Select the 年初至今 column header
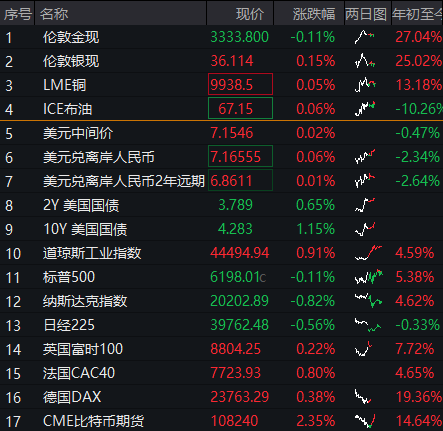 (417, 14)
